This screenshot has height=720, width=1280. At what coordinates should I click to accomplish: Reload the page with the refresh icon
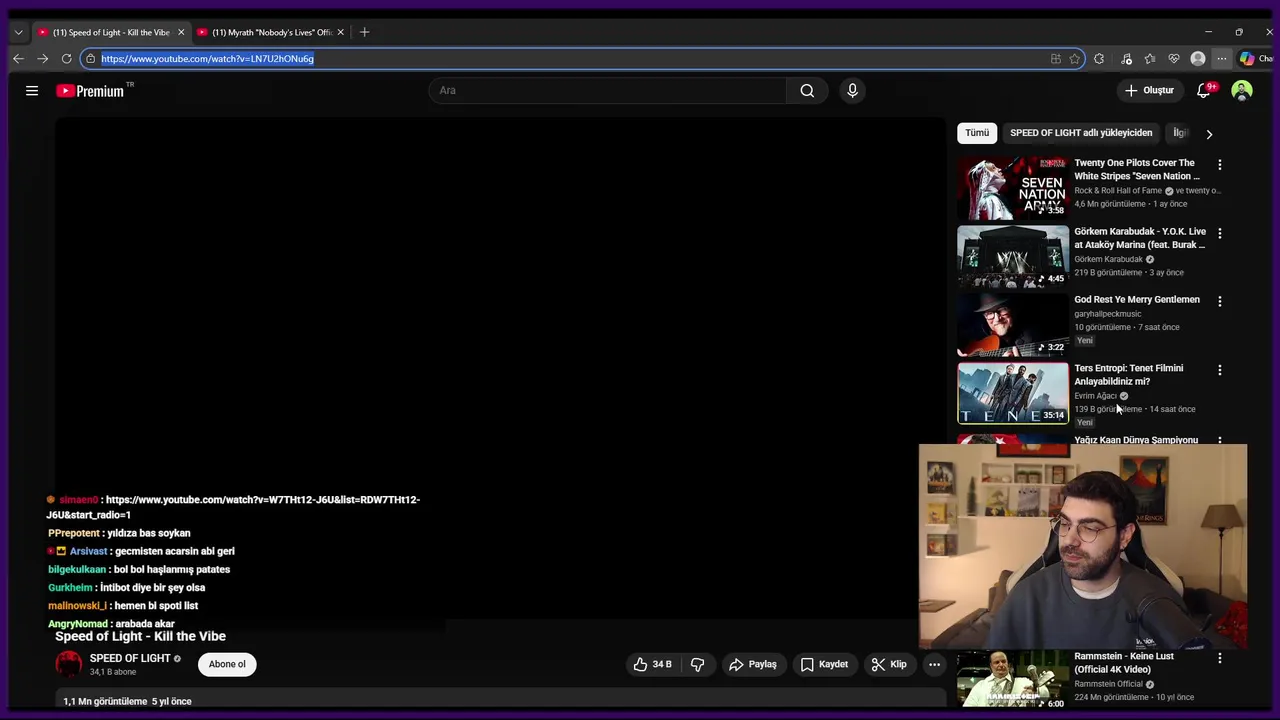66,59
